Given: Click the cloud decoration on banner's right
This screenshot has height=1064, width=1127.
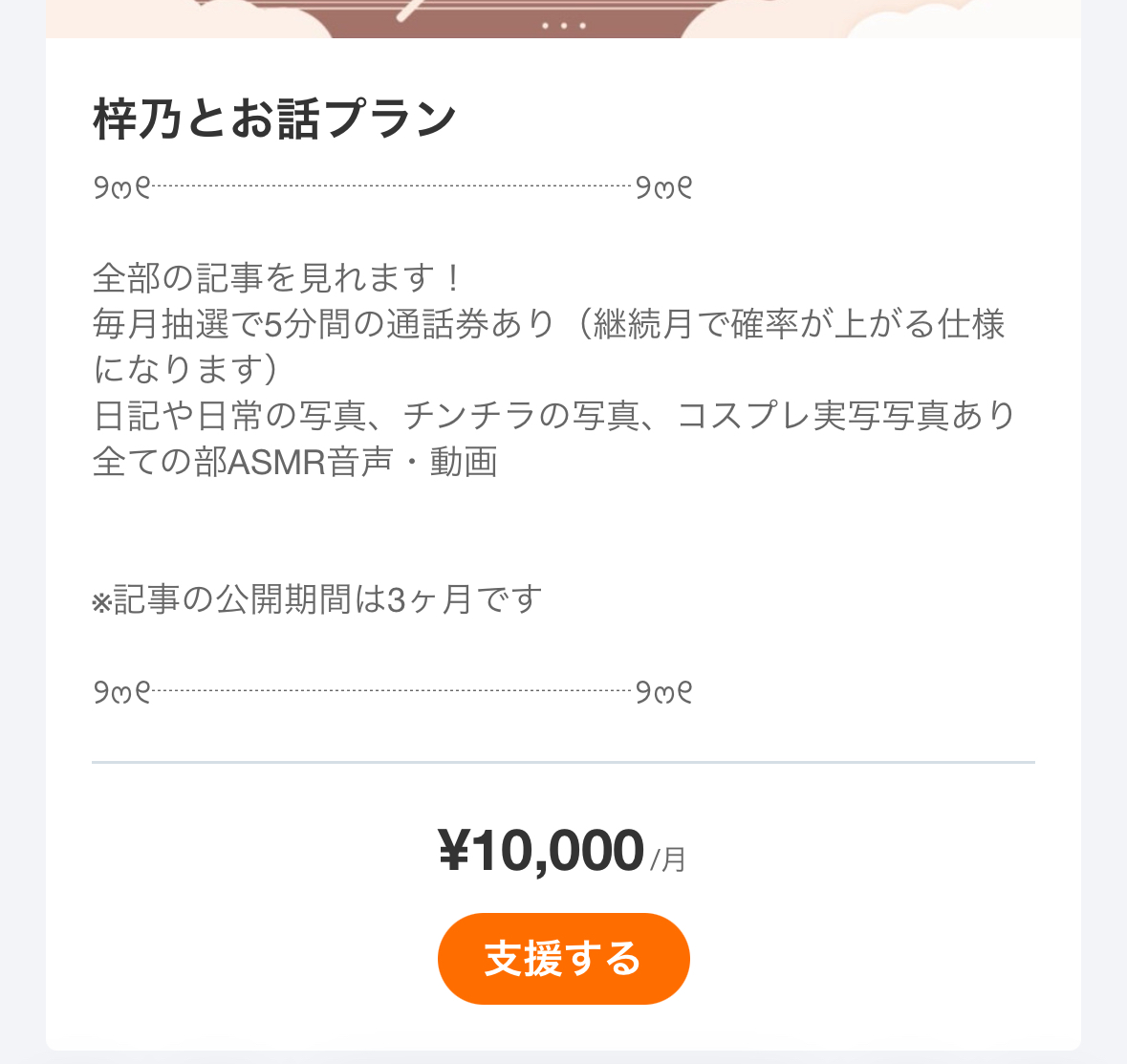Looking at the screenshot, I should (x=908, y=19).
